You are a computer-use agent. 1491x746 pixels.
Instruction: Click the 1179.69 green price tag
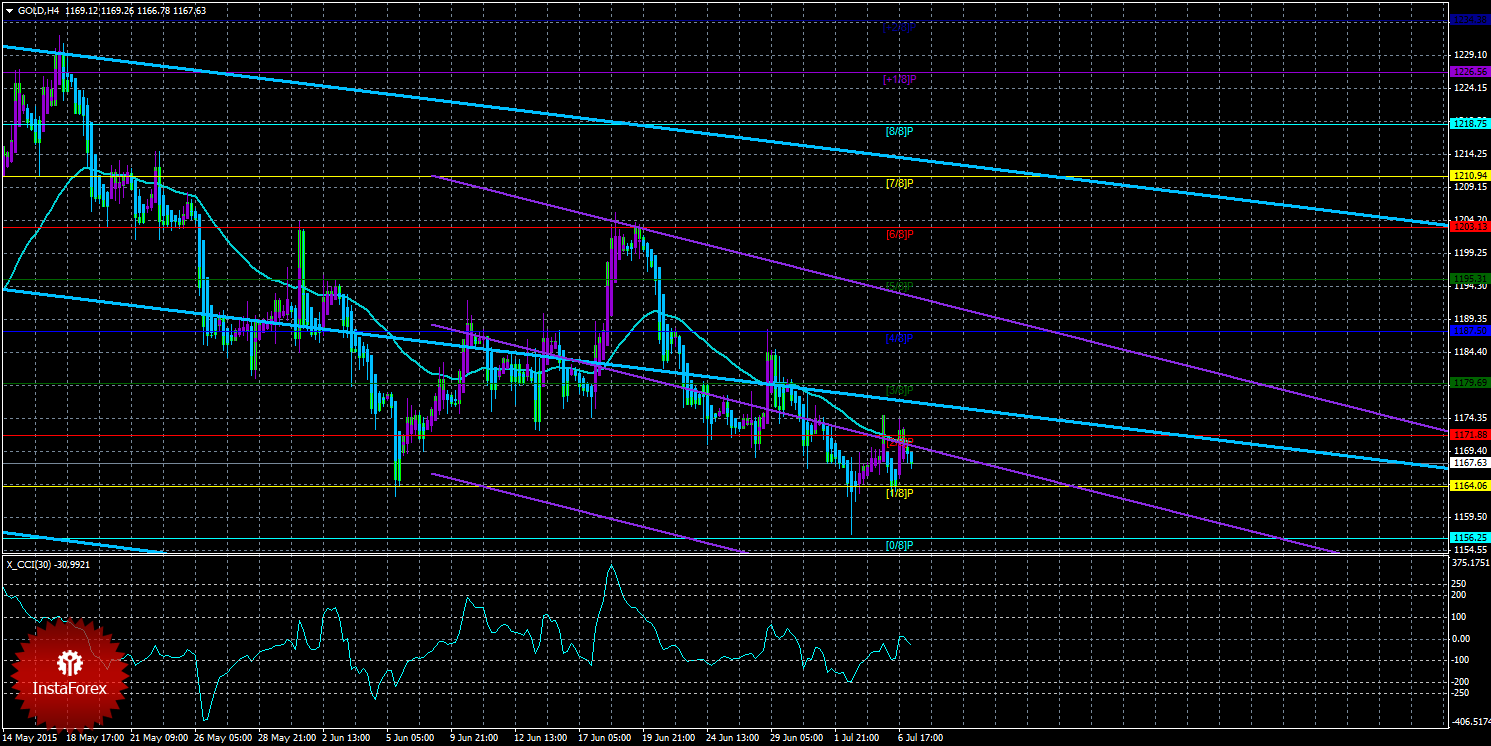point(1469,382)
